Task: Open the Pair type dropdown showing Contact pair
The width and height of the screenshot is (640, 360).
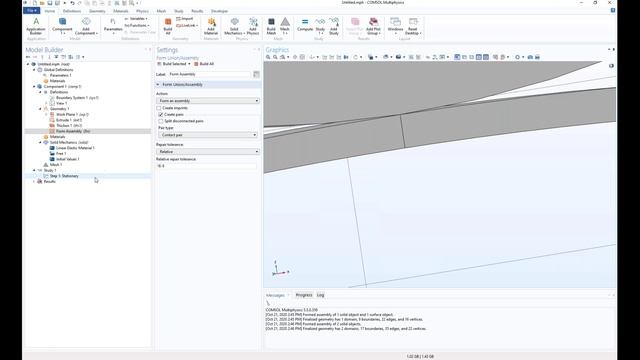Action: [208, 135]
